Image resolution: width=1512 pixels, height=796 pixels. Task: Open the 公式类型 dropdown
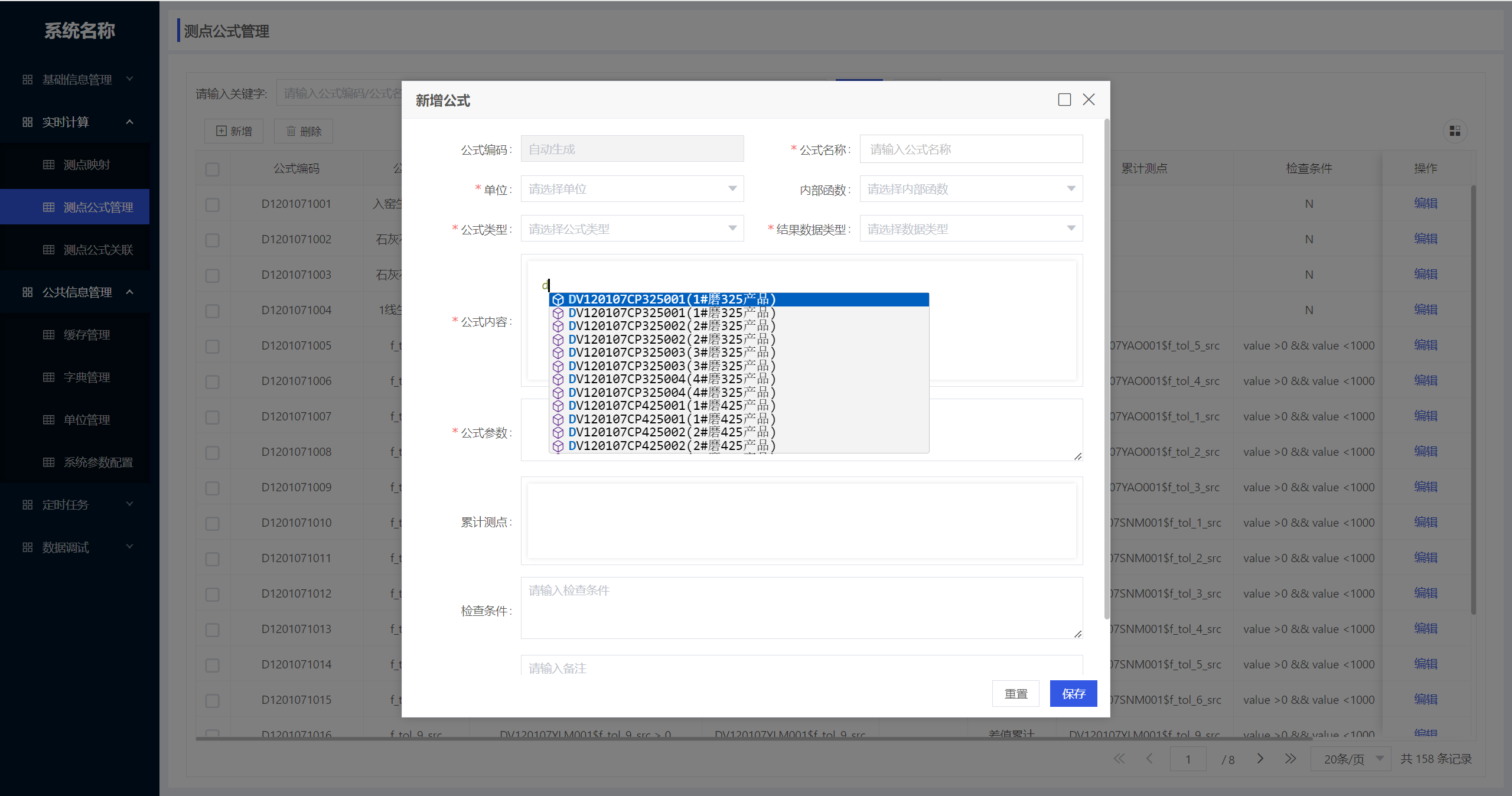pos(632,229)
